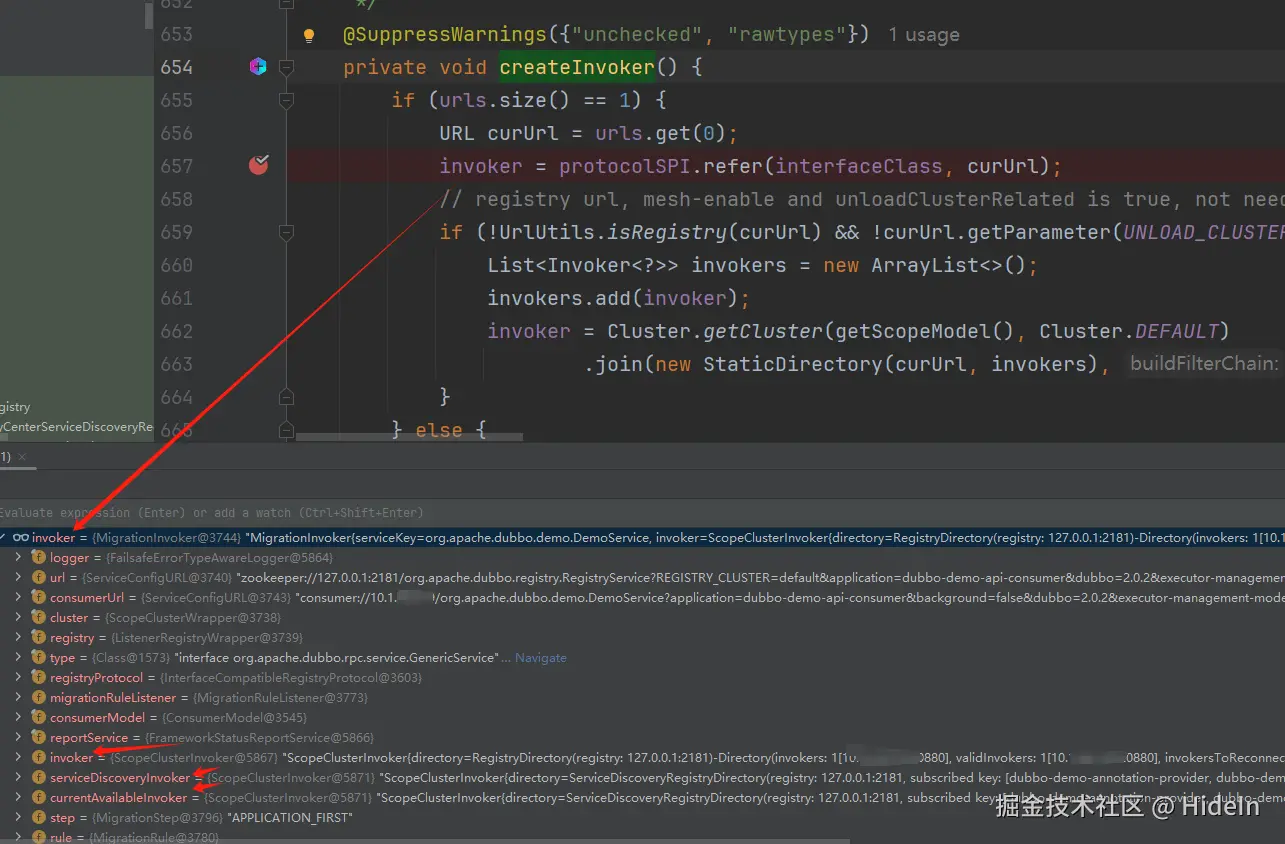Viewport: 1285px width, 844px height.
Task: Click protocolSPI.refer call on line 657
Action: coord(662,166)
